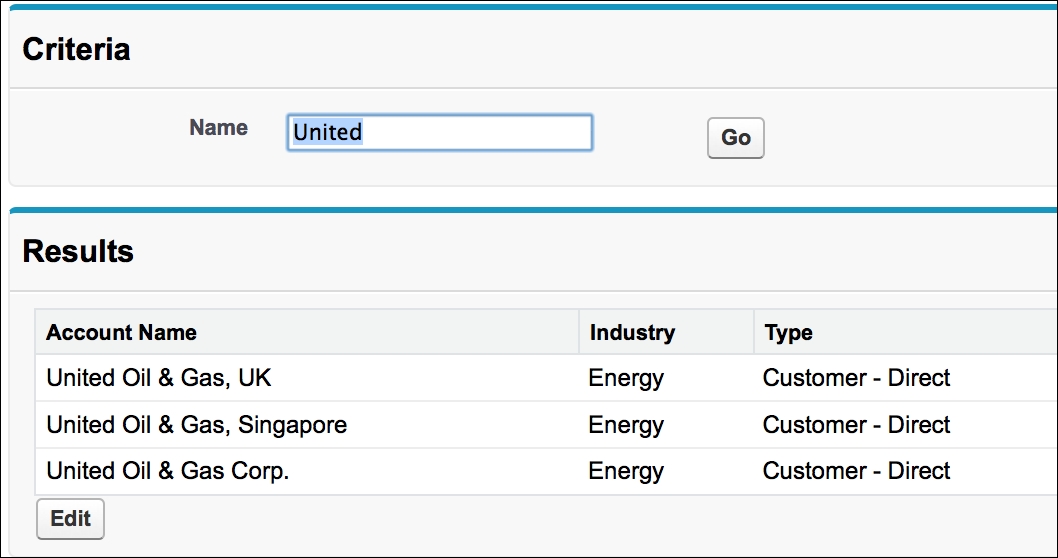Click Customer - Direct type in Singapore row
1058x558 pixels.
856,425
